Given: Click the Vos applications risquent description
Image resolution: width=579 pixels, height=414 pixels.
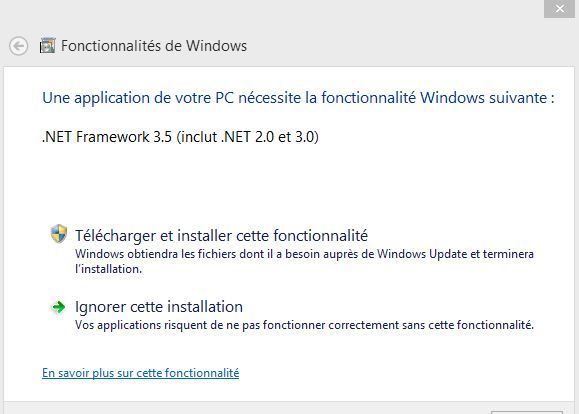Looking at the screenshot, I should tap(304, 325).
